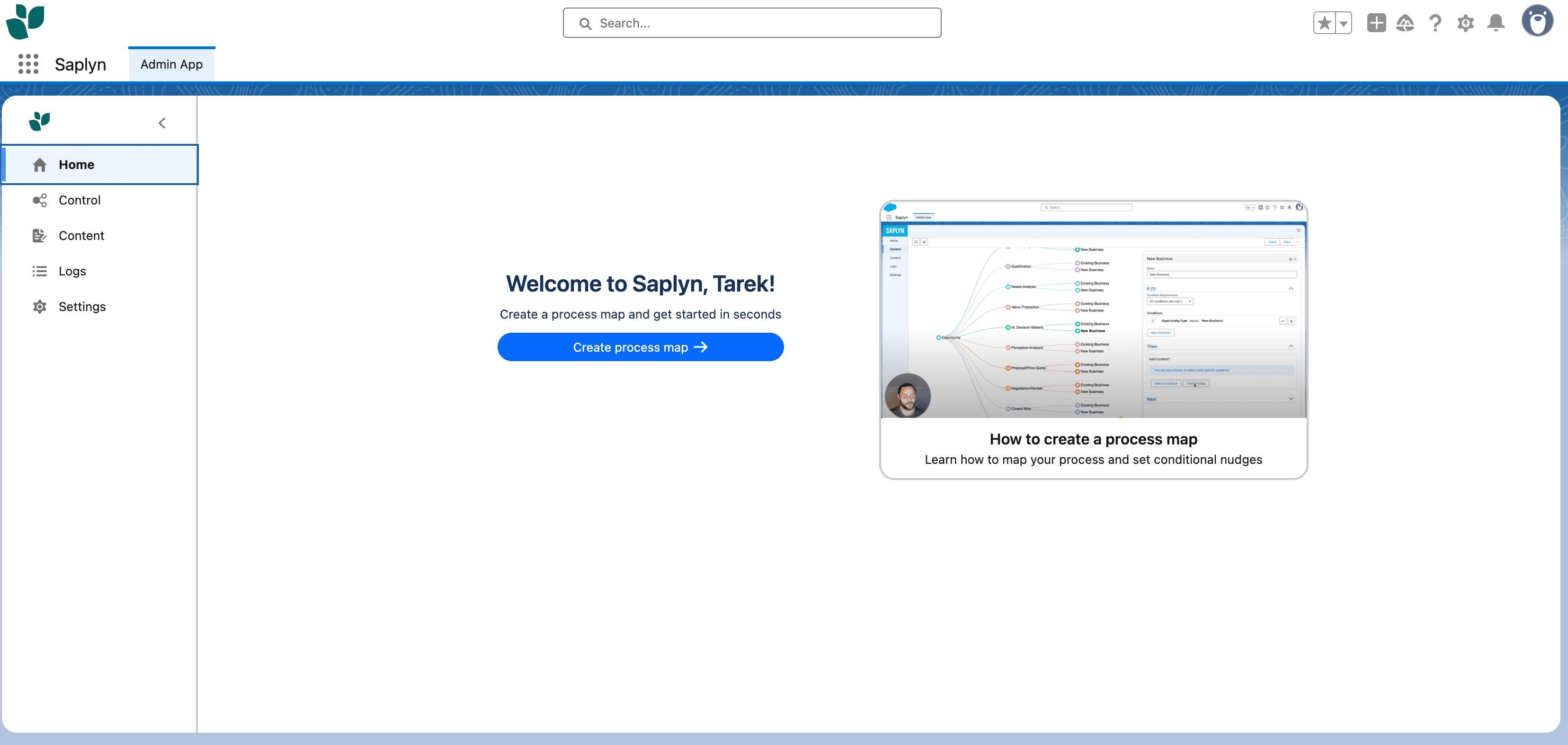Click the Home house icon
The image size is (1568, 745).
click(40, 165)
